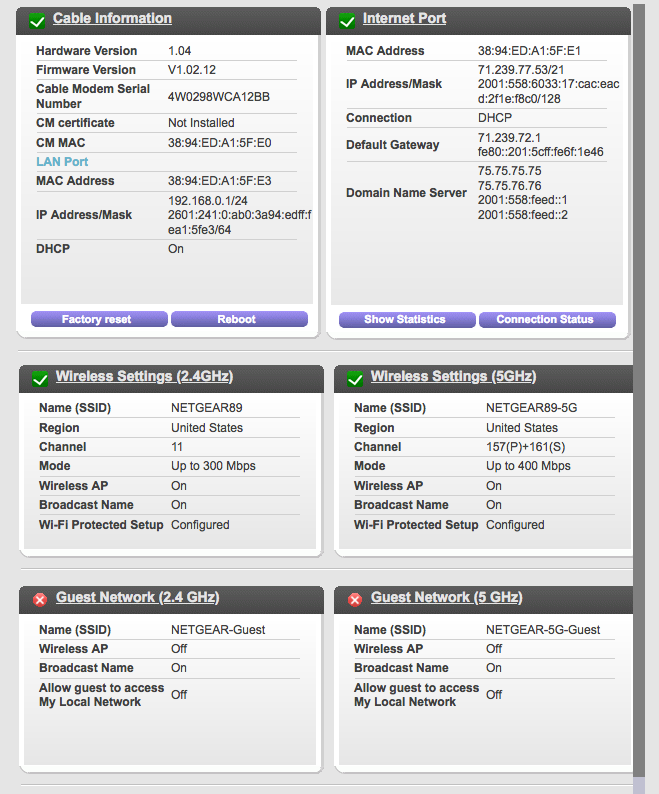
Task: Click green check icon for Wireless Settings 2.4GHz
Action: coord(40,379)
